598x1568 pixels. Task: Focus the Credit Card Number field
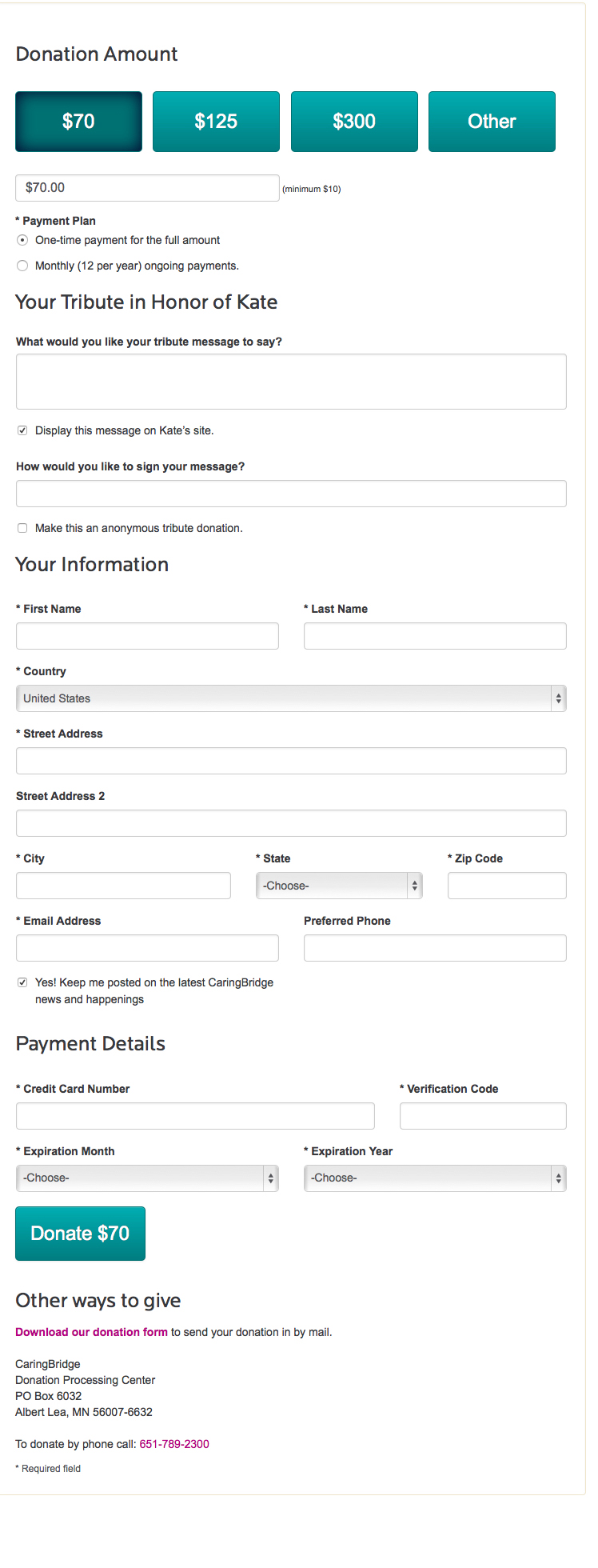pos(195,1116)
